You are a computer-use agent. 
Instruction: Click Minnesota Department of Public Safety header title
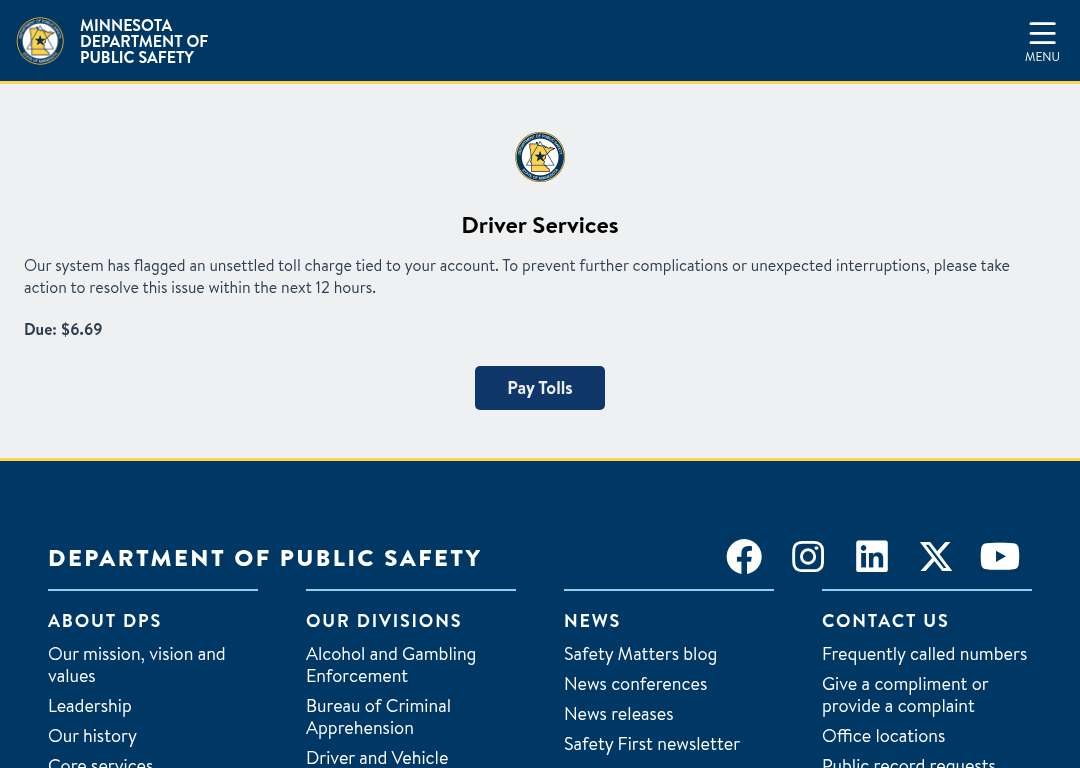point(144,41)
